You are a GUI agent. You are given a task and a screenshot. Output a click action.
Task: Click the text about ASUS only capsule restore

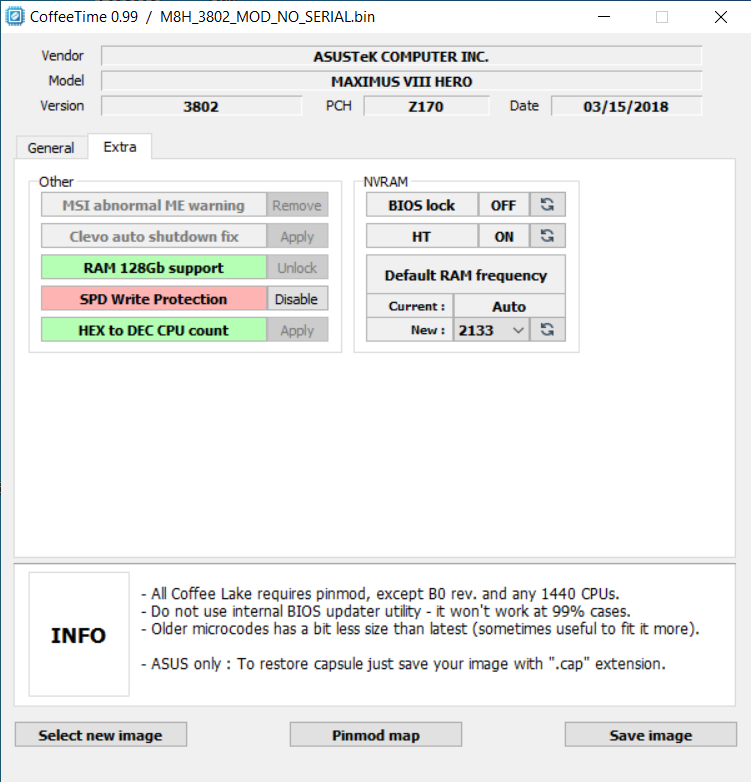pos(403,664)
